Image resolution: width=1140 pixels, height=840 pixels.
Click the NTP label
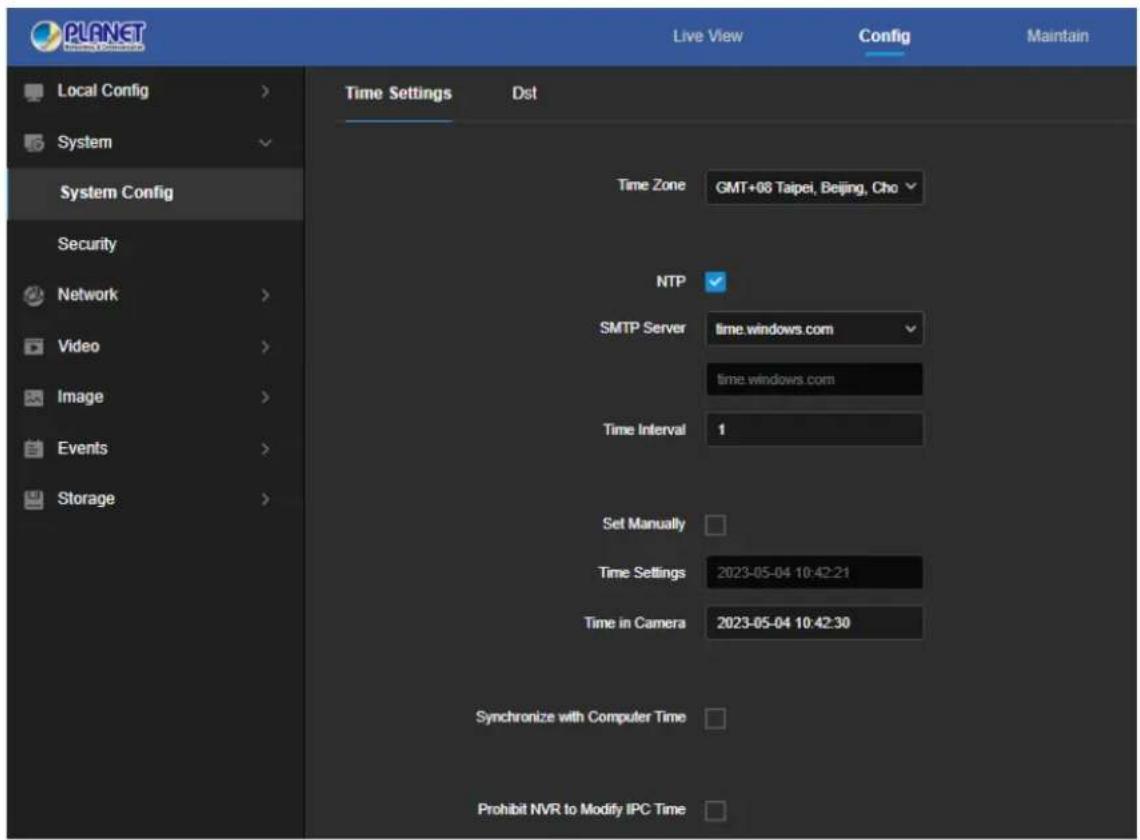[670, 281]
